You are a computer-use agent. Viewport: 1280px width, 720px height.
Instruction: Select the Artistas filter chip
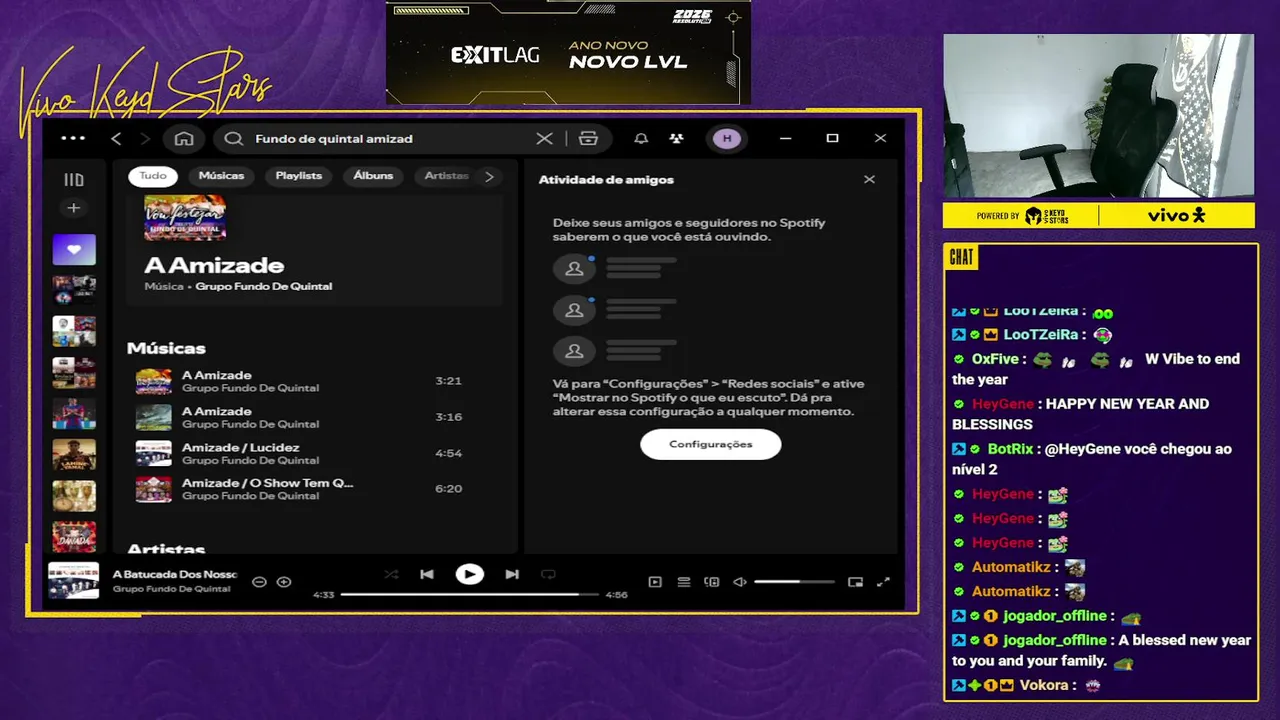[446, 176]
